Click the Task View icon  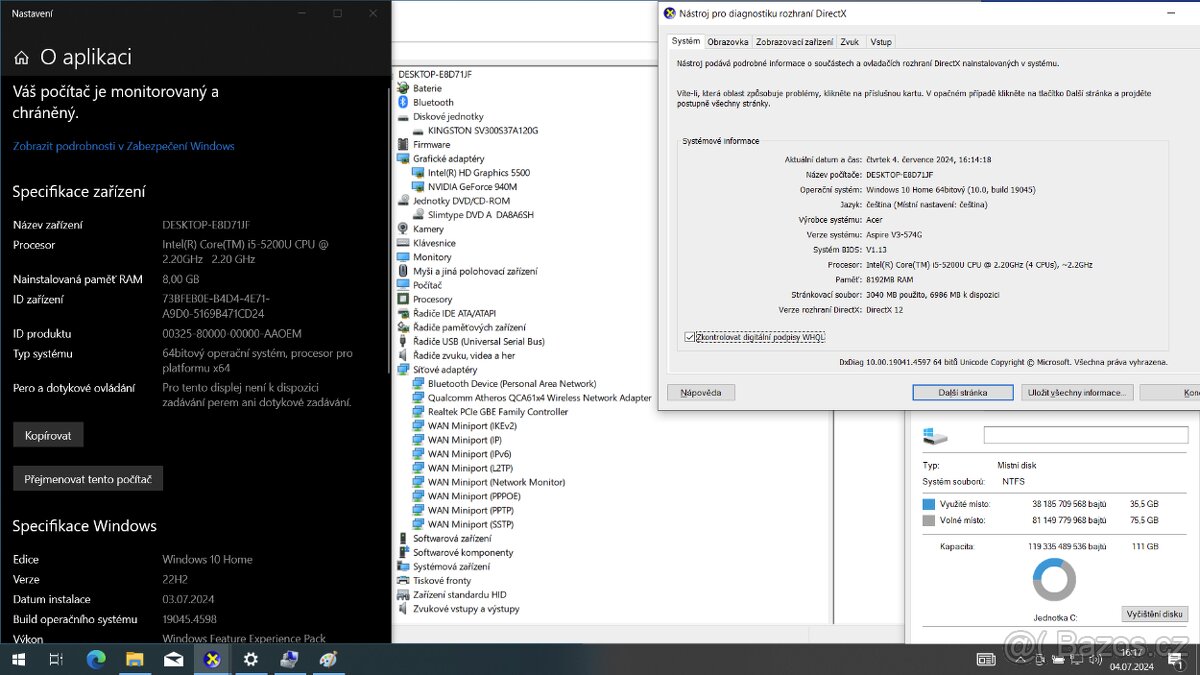(55, 659)
